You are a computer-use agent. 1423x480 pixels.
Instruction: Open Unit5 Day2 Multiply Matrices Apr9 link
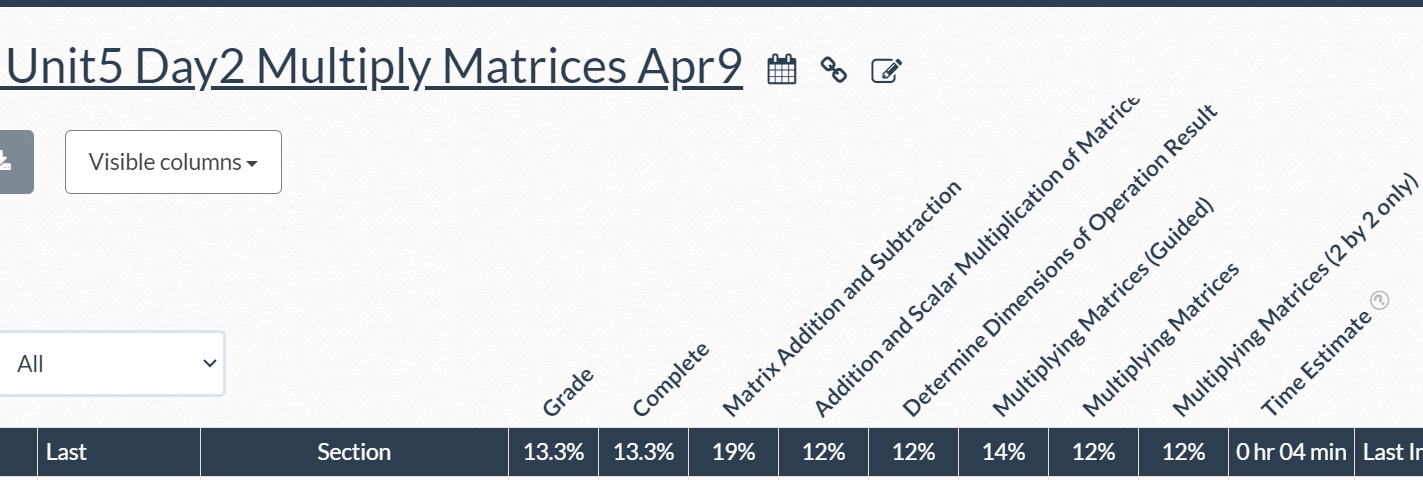tap(374, 67)
